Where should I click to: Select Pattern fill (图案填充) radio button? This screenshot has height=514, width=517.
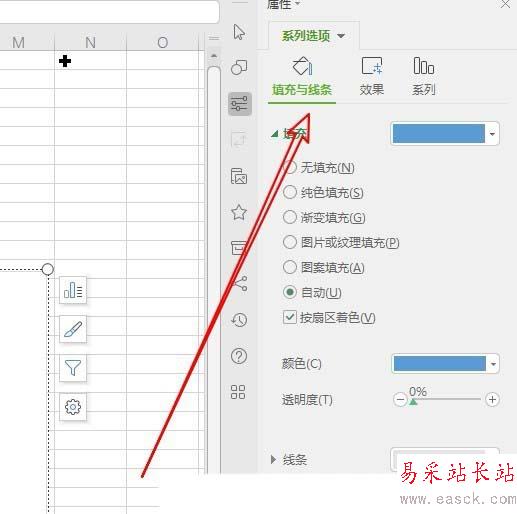(290, 267)
